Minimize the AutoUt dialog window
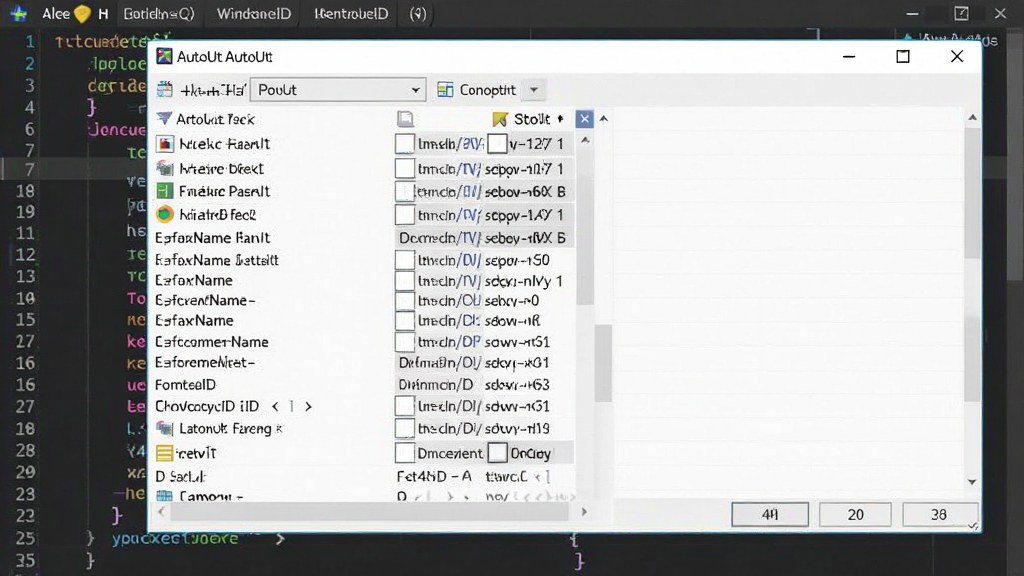Image resolution: width=1024 pixels, height=576 pixels. tap(849, 57)
